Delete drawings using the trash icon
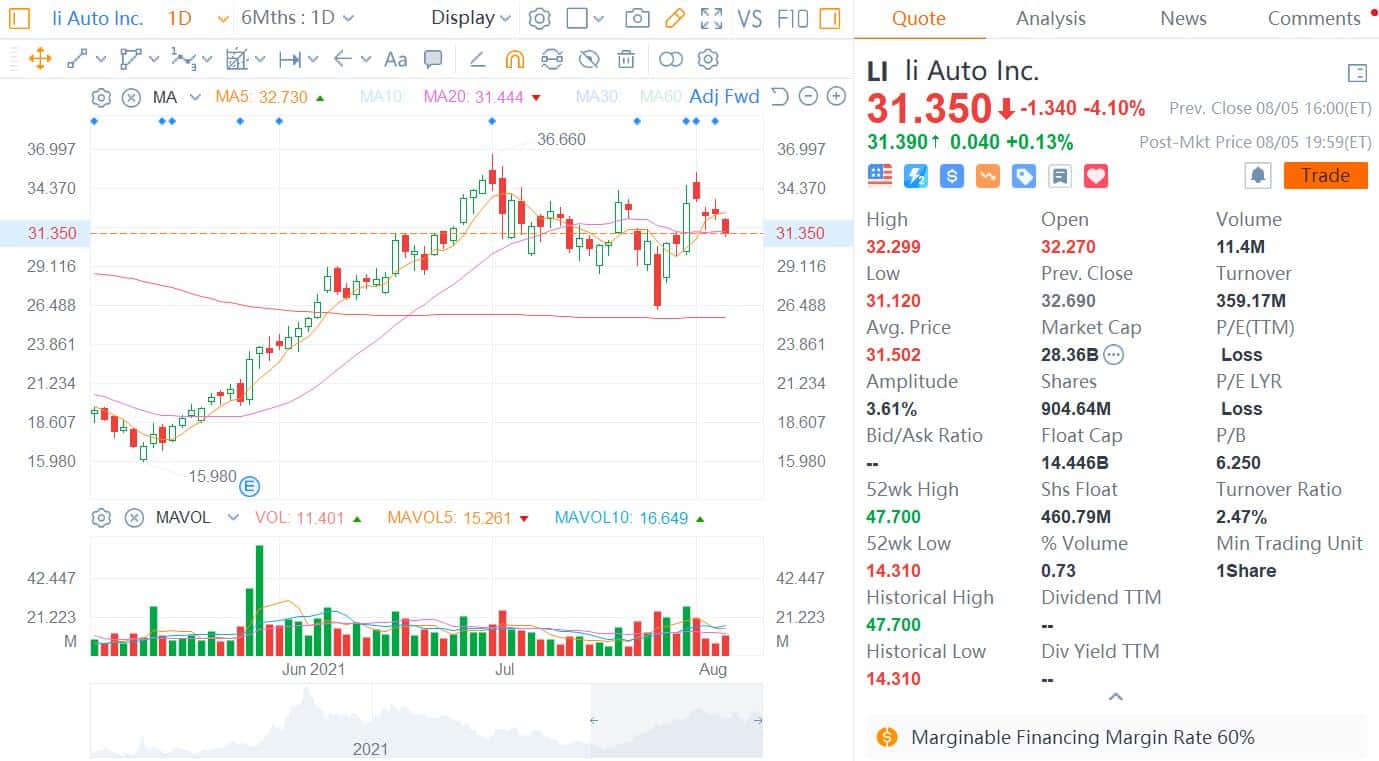Screen dimensions: 1379x761 click(x=626, y=59)
